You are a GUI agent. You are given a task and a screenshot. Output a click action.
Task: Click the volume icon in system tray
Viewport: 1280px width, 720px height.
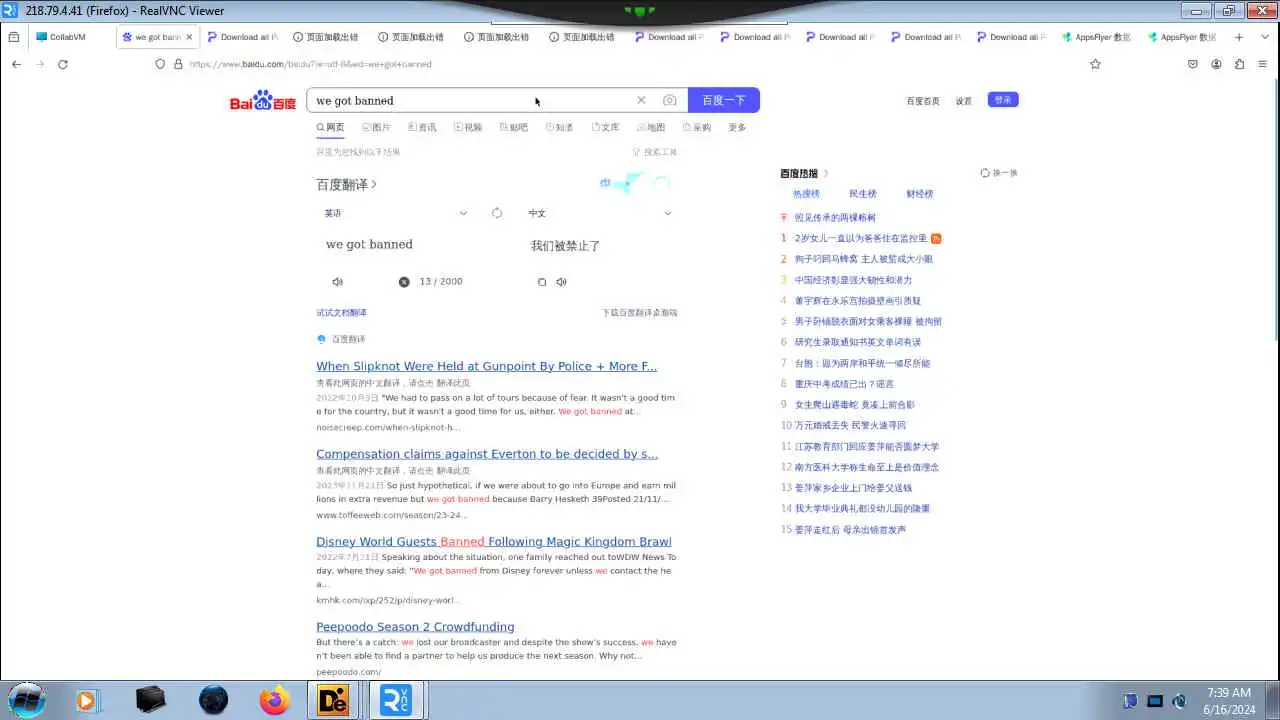click(x=1179, y=701)
